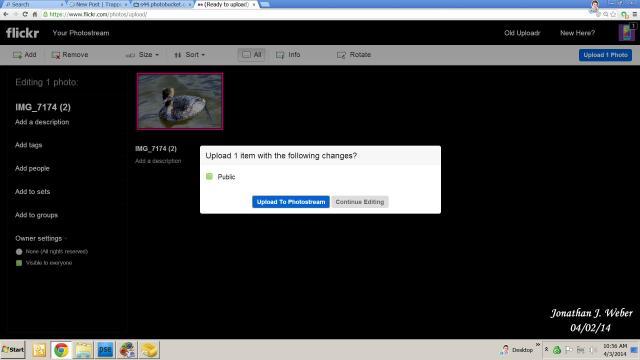Open Chrome from the taskbar
This screenshot has height=360, width=640.
[x=61, y=350]
